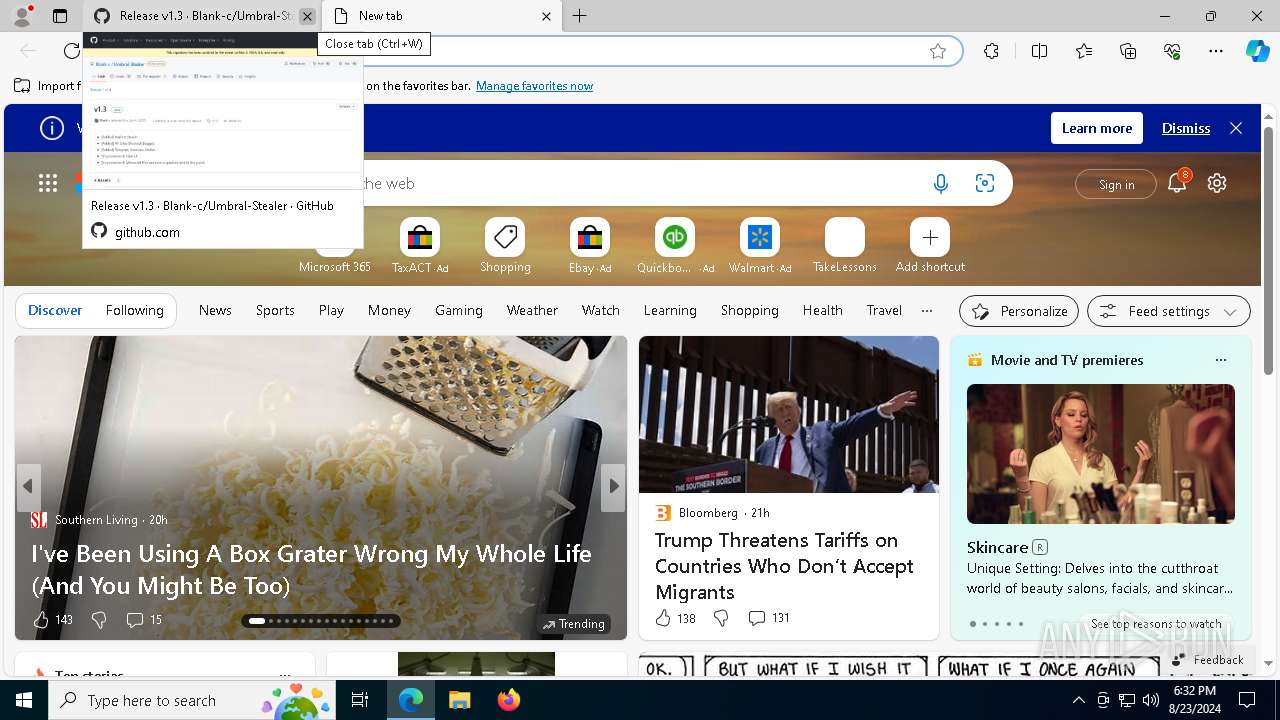Go to the previous carousel story
The image size is (1280, 720).
coord(28,486)
